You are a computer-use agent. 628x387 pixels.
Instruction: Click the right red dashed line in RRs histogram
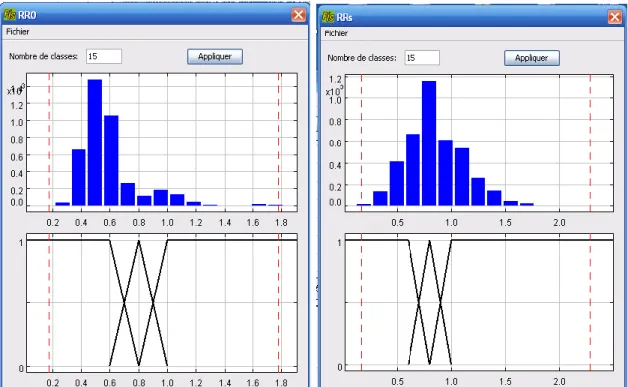(x=590, y=143)
